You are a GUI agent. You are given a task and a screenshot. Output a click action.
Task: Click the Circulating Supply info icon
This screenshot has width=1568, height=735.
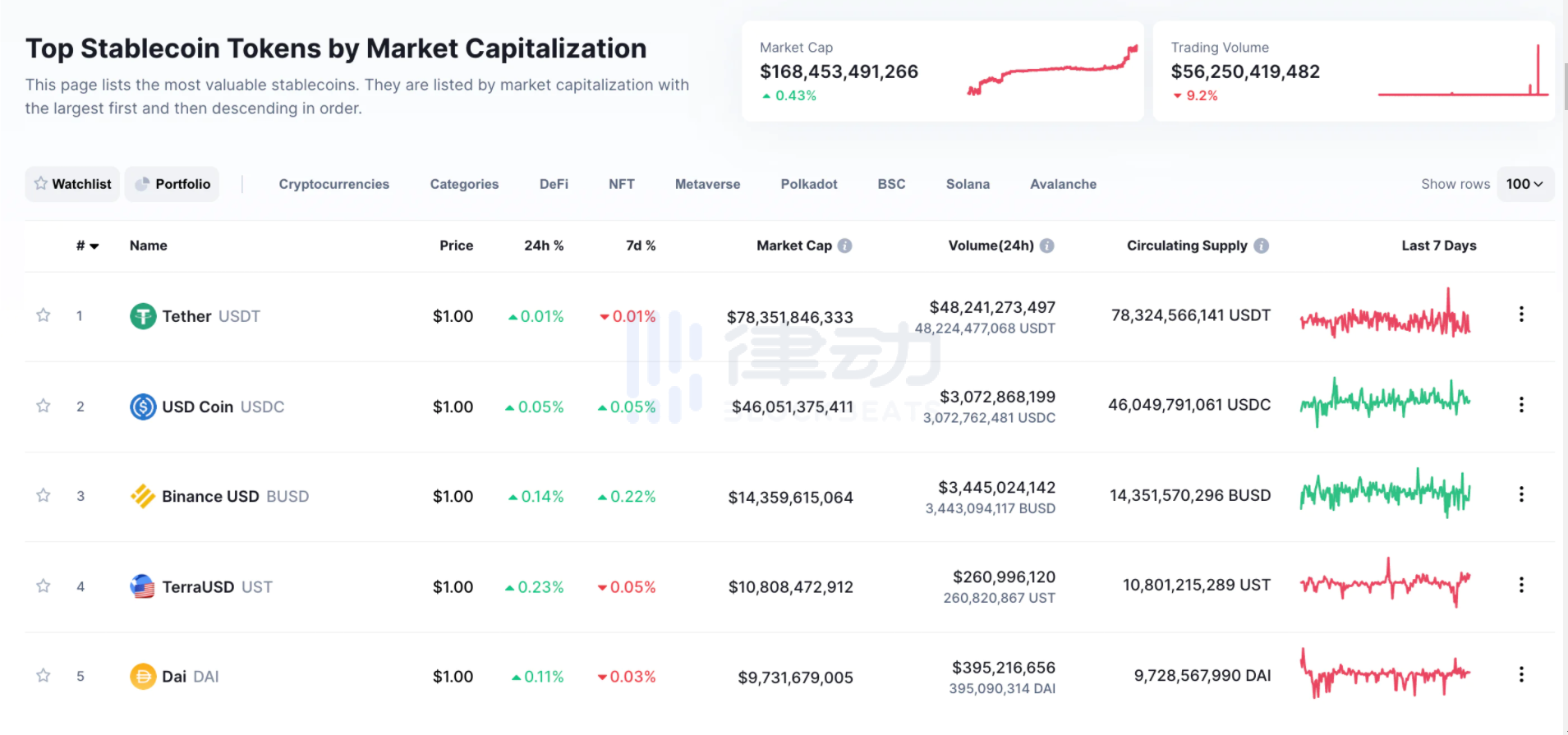[x=1262, y=246]
